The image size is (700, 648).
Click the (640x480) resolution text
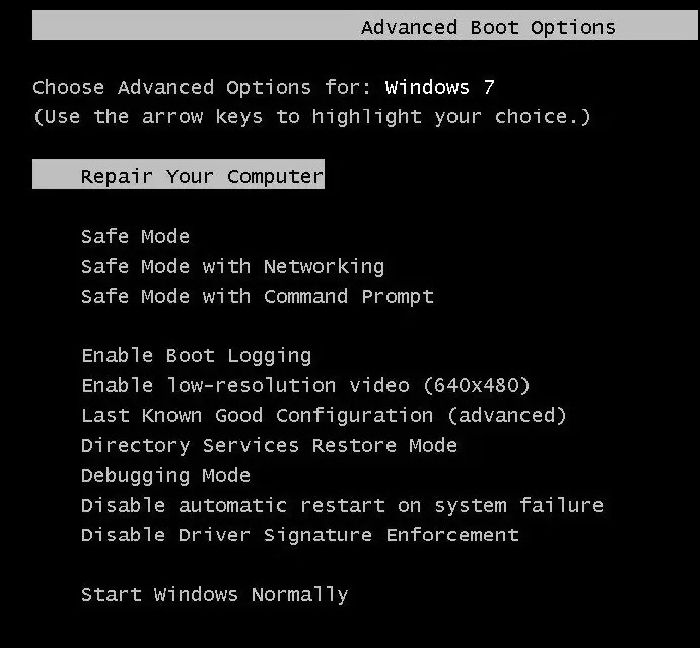pyautogui.click(x=477, y=386)
